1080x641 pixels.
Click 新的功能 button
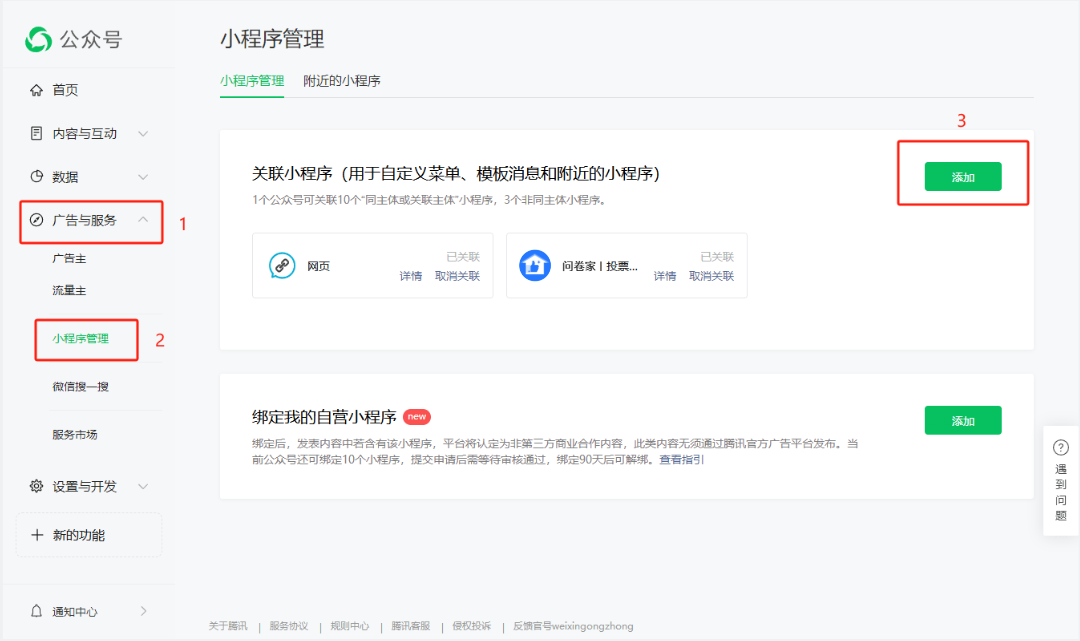pos(89,535)
